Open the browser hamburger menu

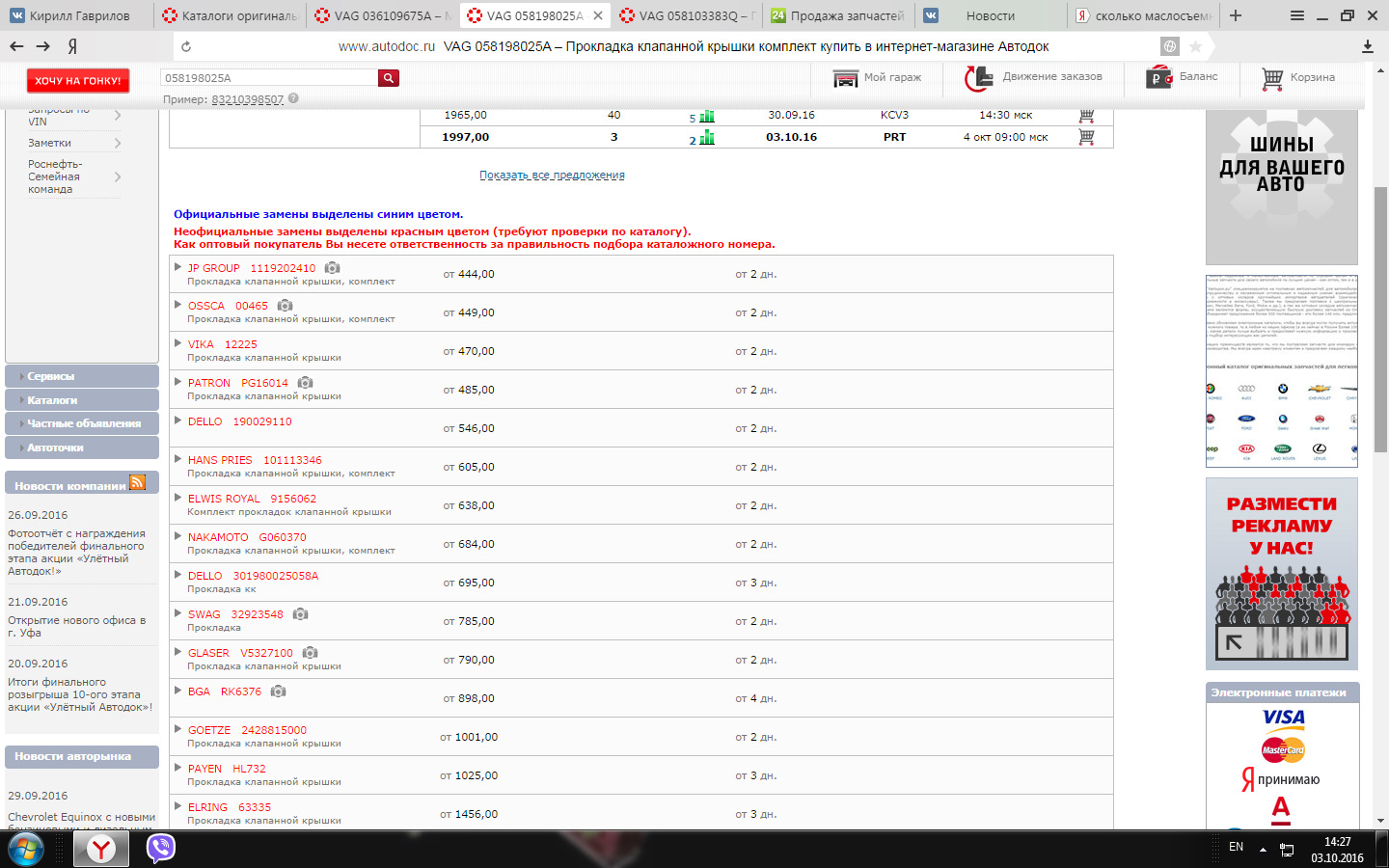pyautogui.click(x=1297, y=15)
